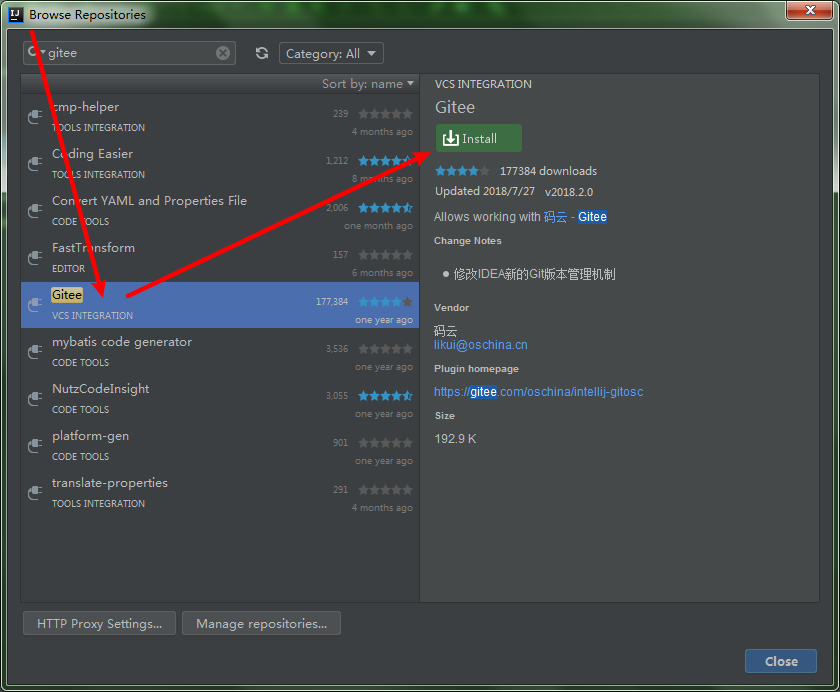Select the Gitee plugin row

coord(220,305)
